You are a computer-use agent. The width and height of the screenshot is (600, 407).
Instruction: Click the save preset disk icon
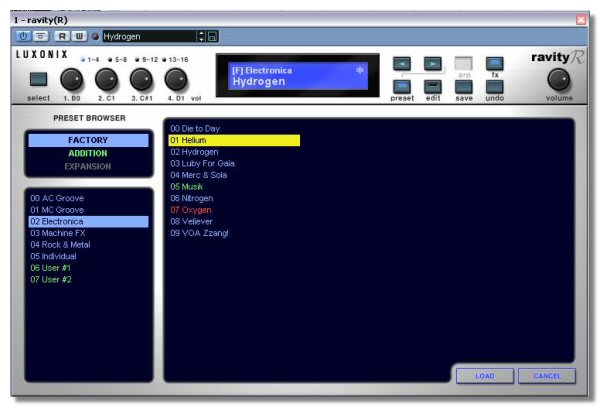click(x=212, y=36)
